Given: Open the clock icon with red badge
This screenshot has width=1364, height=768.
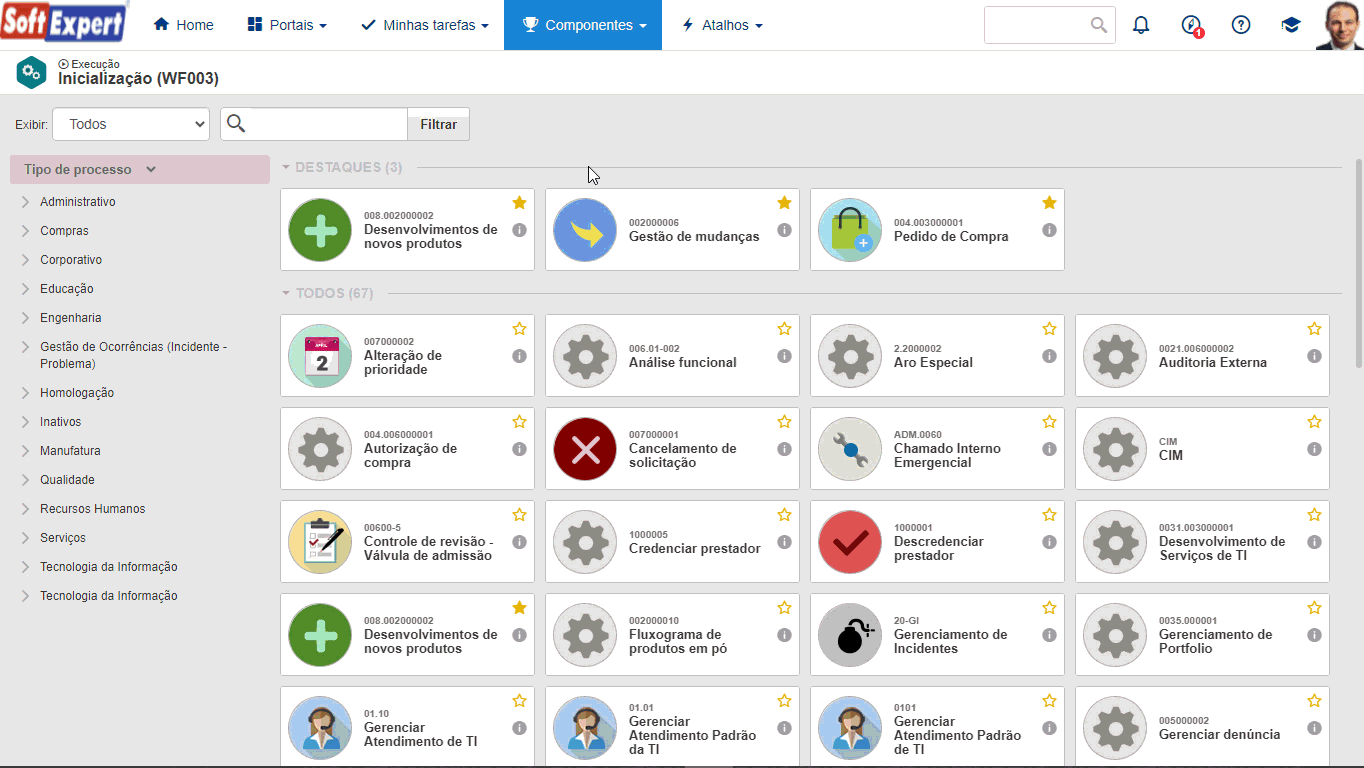Looking at the screenshot, I should point(1191,25).
